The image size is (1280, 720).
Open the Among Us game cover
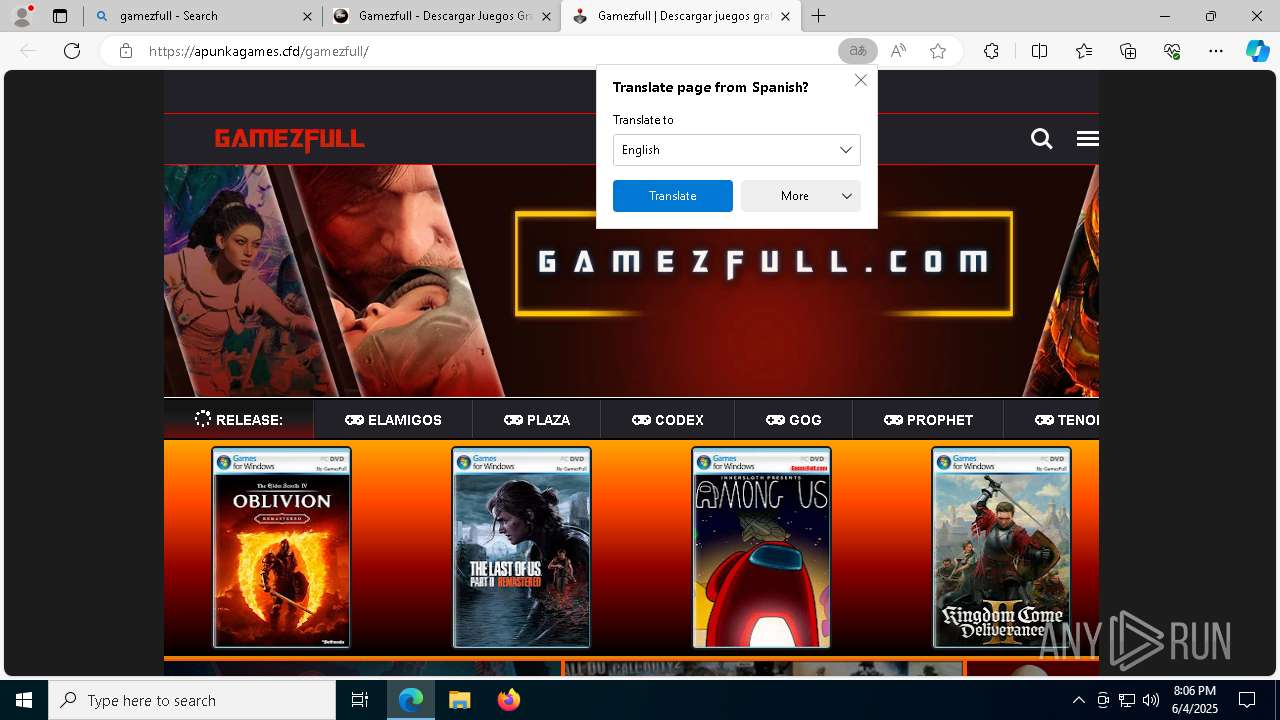click(762, 548)
